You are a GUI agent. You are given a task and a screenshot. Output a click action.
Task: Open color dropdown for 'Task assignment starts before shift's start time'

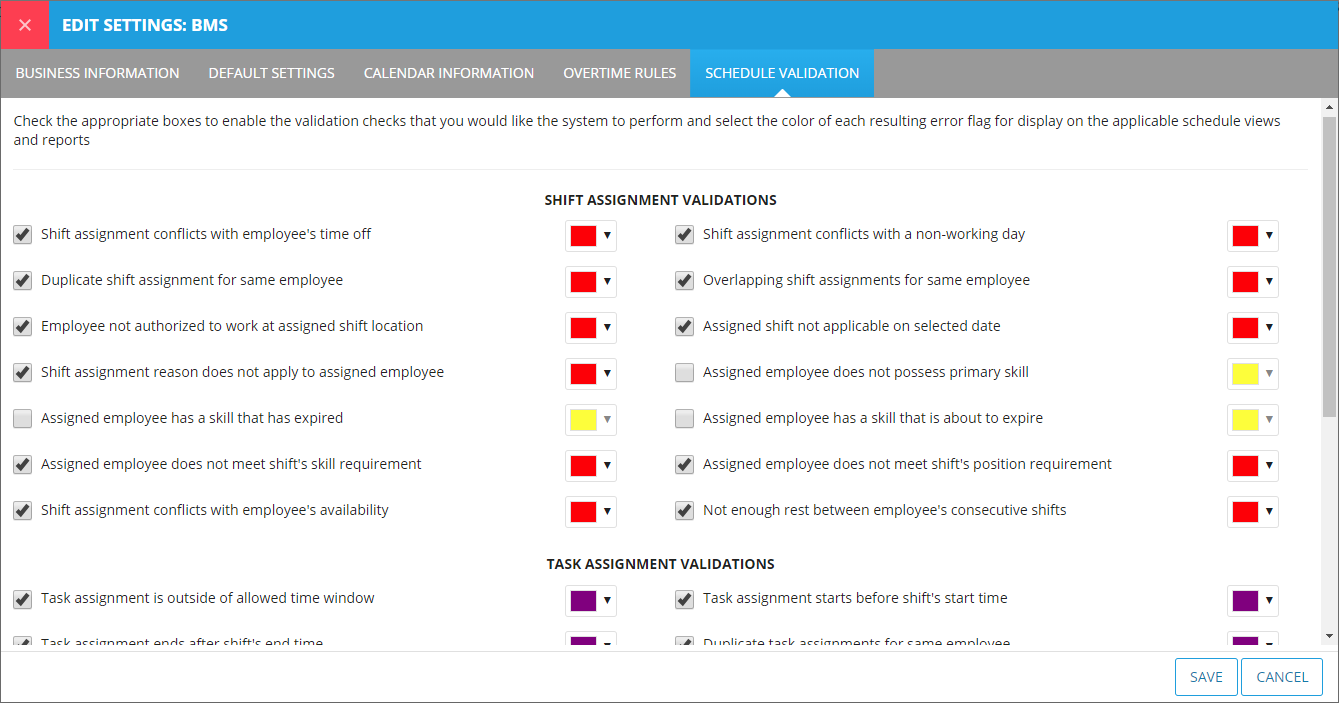pos(1268,600)
